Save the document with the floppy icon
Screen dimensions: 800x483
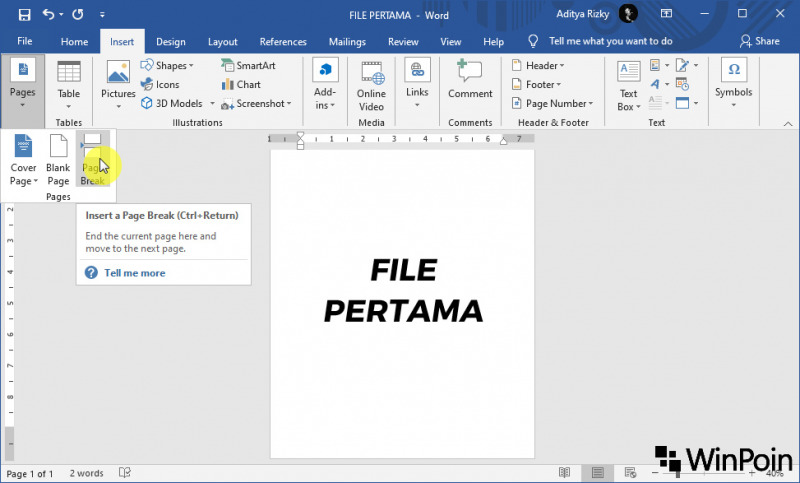pyautogui.click(x=24, y=15)
